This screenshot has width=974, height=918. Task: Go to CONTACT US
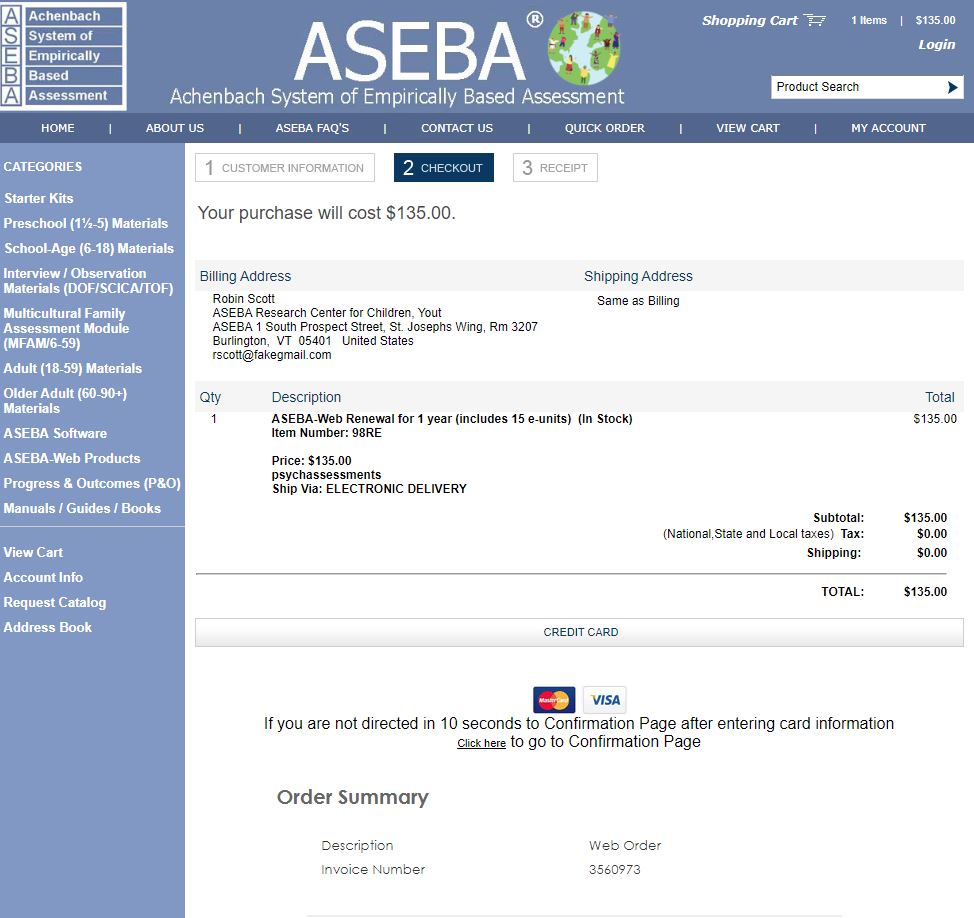(456, 128)
